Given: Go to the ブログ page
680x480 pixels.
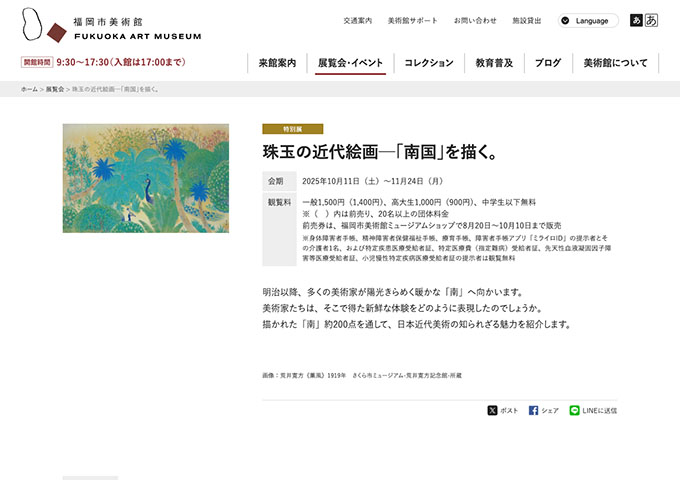Looking at the screenshot, I should [547, 63].
